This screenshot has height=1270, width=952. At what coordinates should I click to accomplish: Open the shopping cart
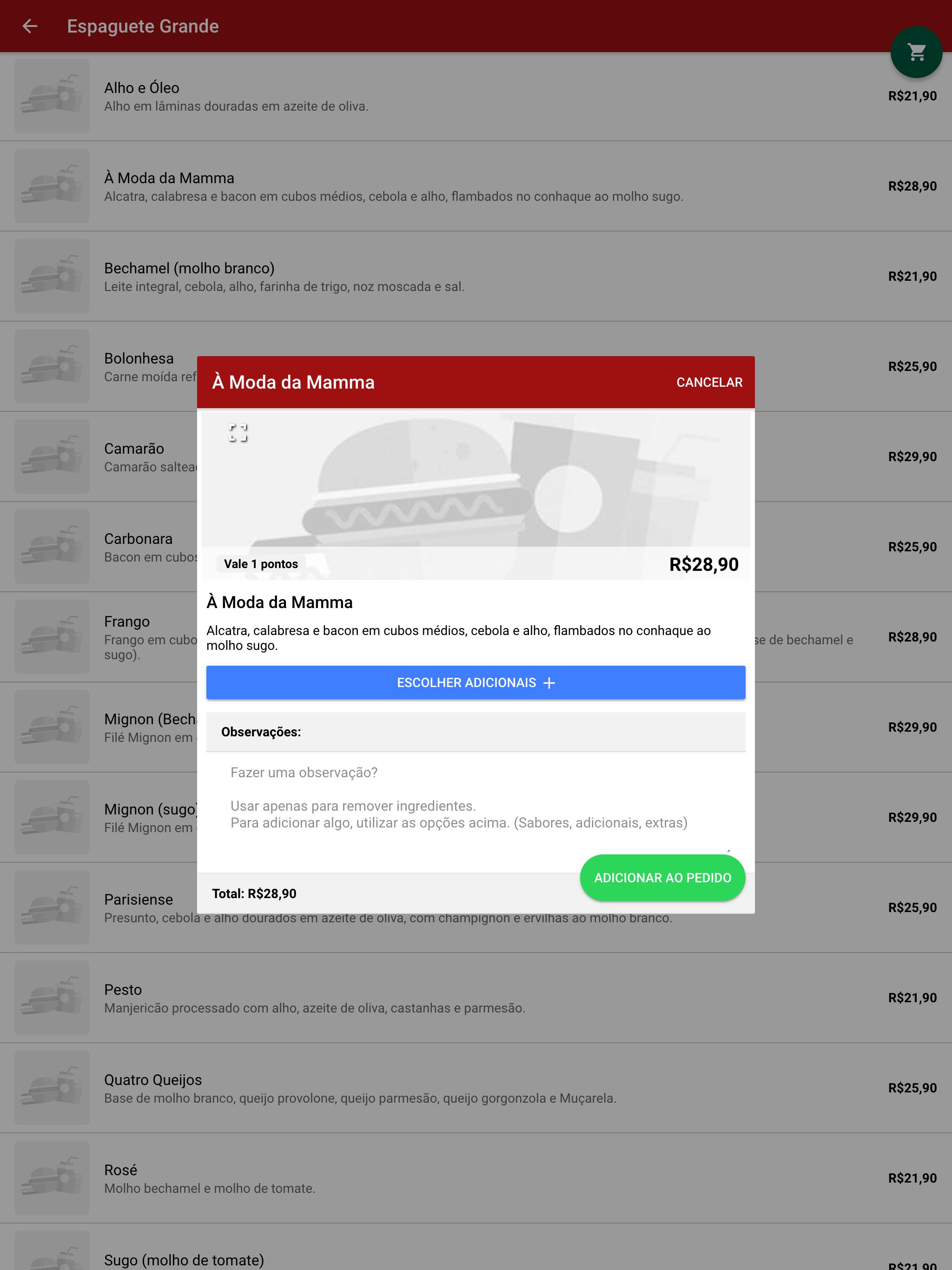point(916,52)
